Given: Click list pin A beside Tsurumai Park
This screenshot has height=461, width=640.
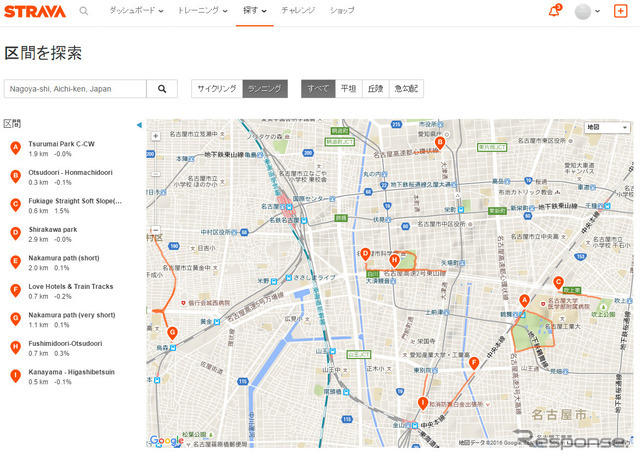Looking at the screenshot, I should click(16, 148).
